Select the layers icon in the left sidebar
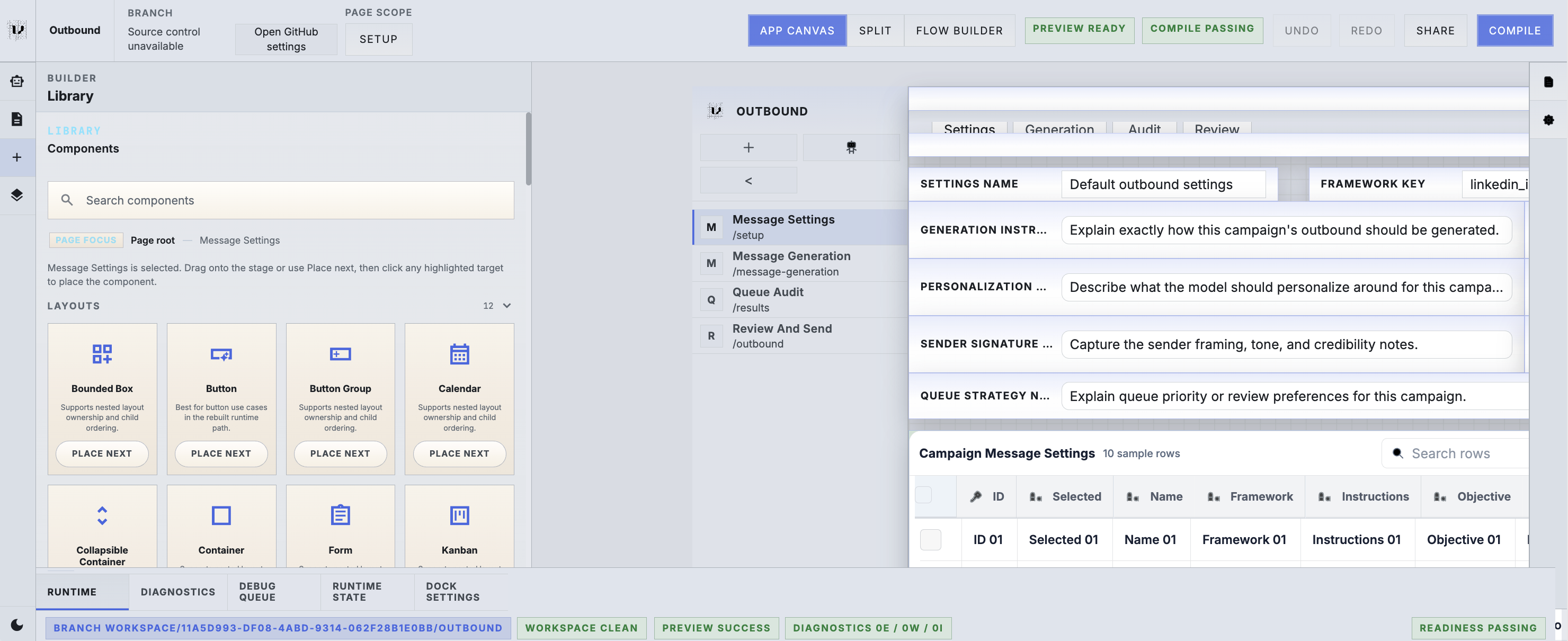 (x=16, y=195)
